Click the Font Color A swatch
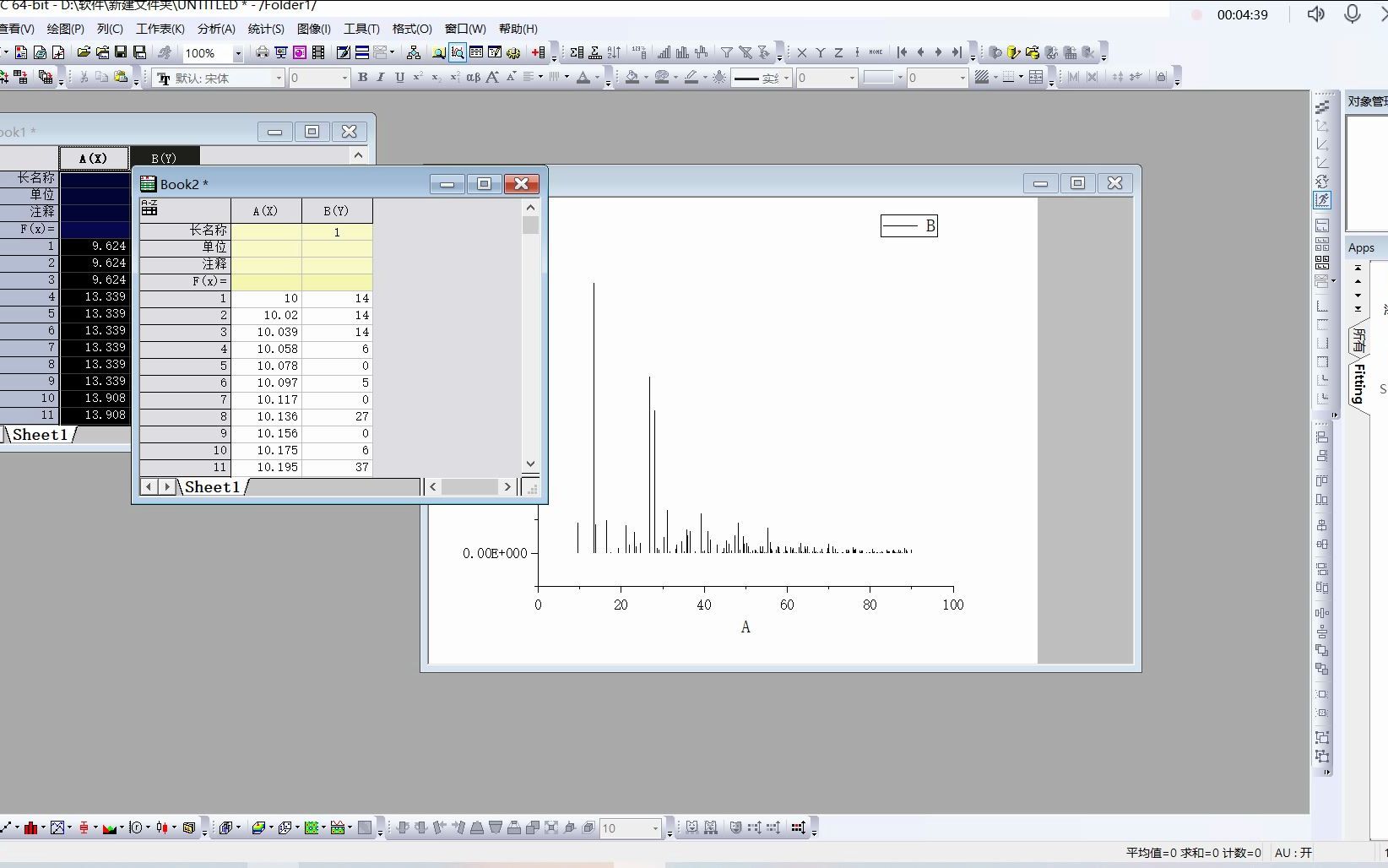The width and height of the screenshot is (1388, 868). click(x=583, y=78)
